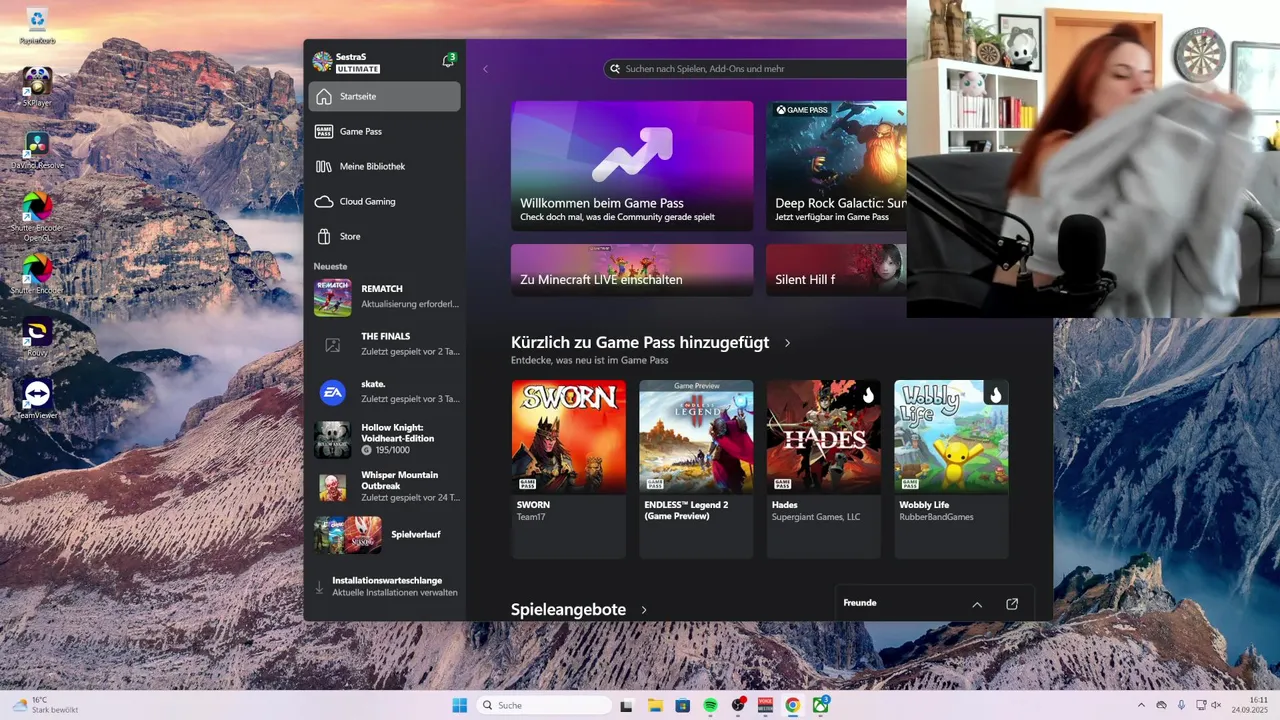Open the SWORN game card
This screenshot has width=1280, height=720.
click(568, 469)
